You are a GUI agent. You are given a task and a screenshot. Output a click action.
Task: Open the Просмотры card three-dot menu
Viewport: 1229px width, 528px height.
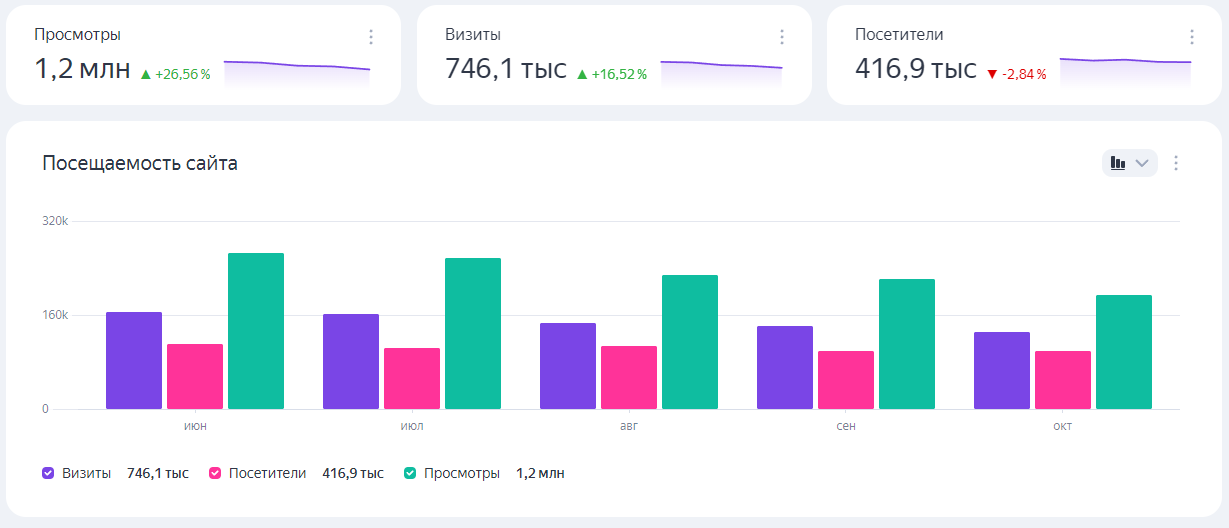tap(371, 37)
